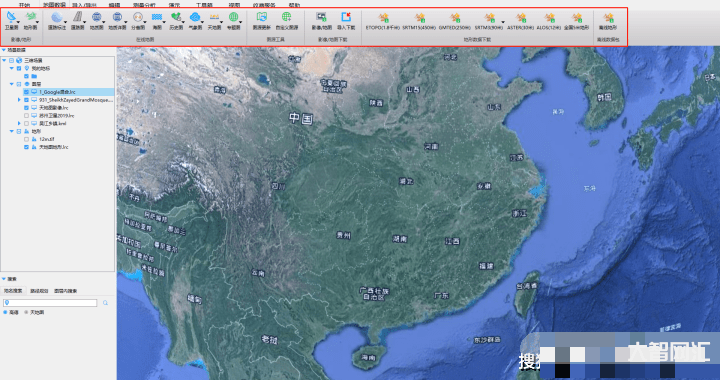Image resolution: width=720 pixels, height=380 pixels.
Task: Enable the .kml layer checkbox
Action: coord(26,123)
